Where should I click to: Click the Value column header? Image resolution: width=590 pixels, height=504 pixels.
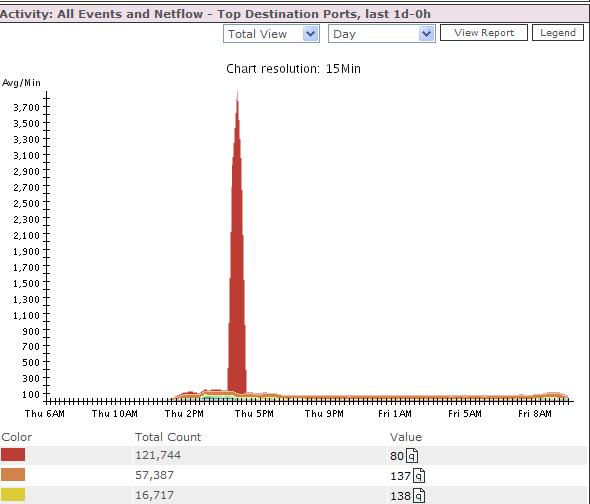406,437
